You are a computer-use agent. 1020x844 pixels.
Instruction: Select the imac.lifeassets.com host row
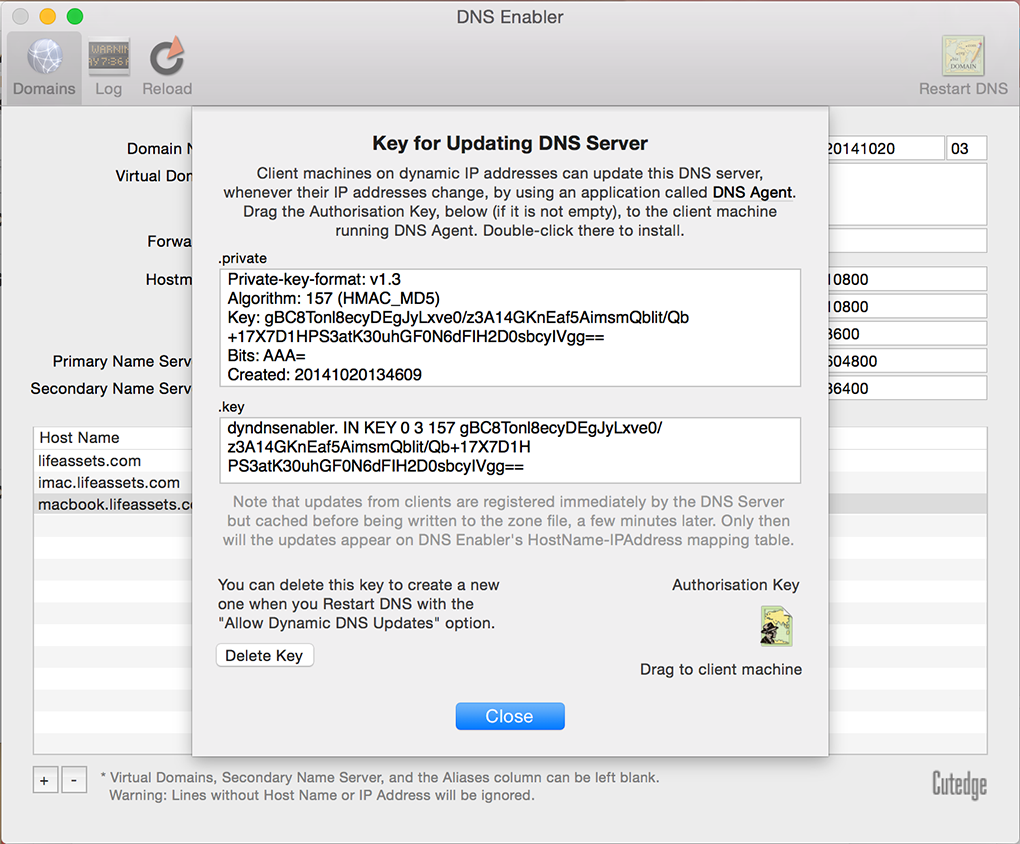click(109, 483)
